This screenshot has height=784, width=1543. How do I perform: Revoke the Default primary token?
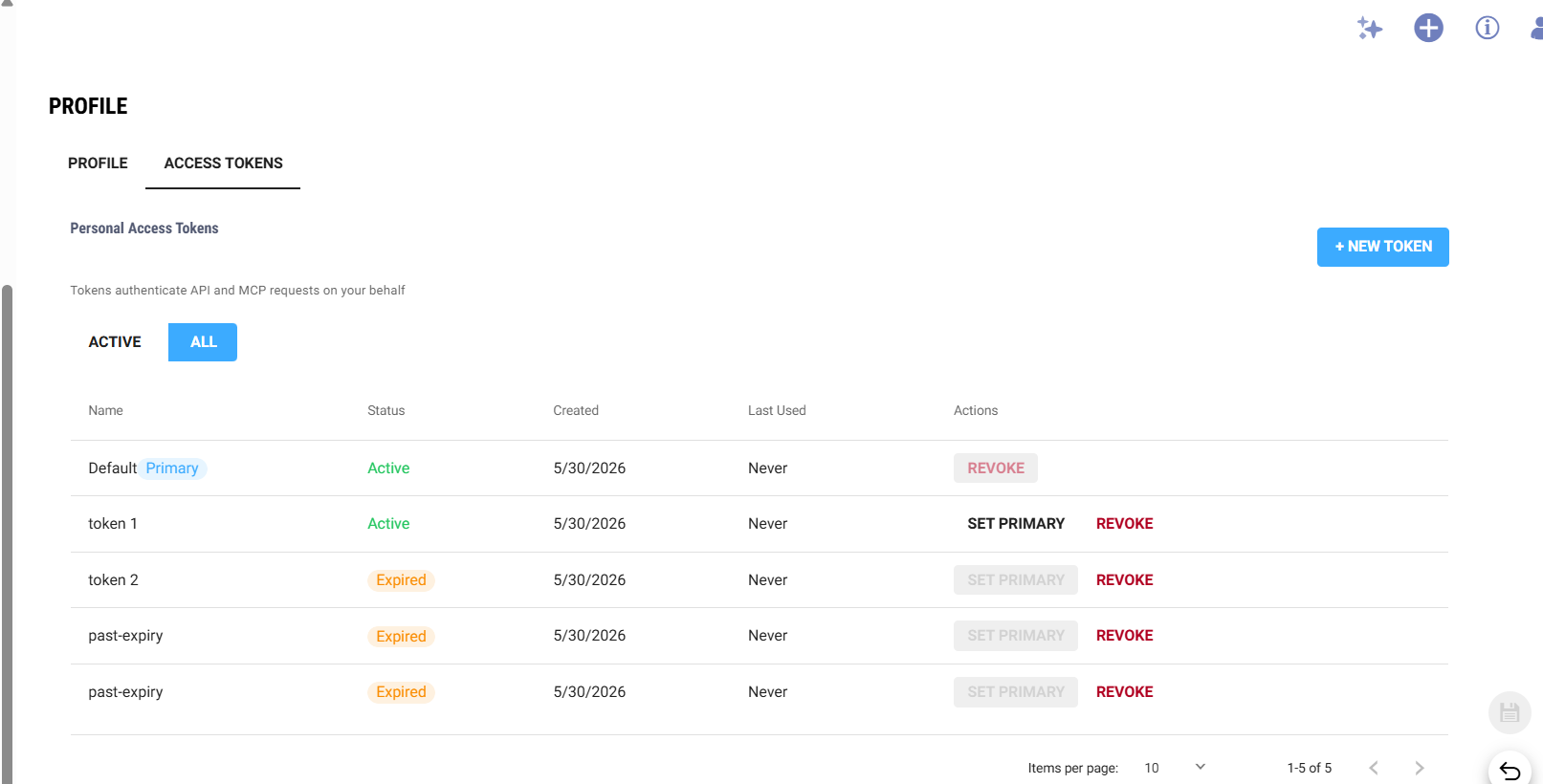996,468
